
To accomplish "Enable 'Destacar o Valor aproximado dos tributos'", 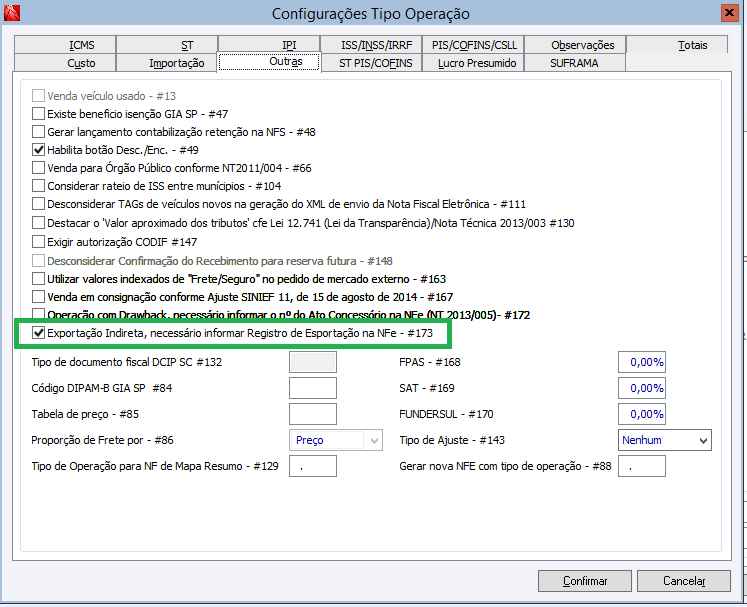I will 38,223.
